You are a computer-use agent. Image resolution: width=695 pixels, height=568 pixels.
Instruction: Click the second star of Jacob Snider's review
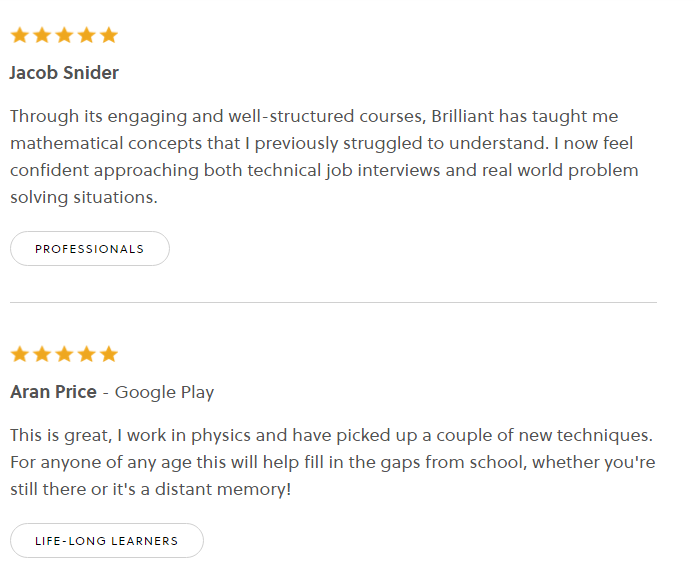point(42,36)
